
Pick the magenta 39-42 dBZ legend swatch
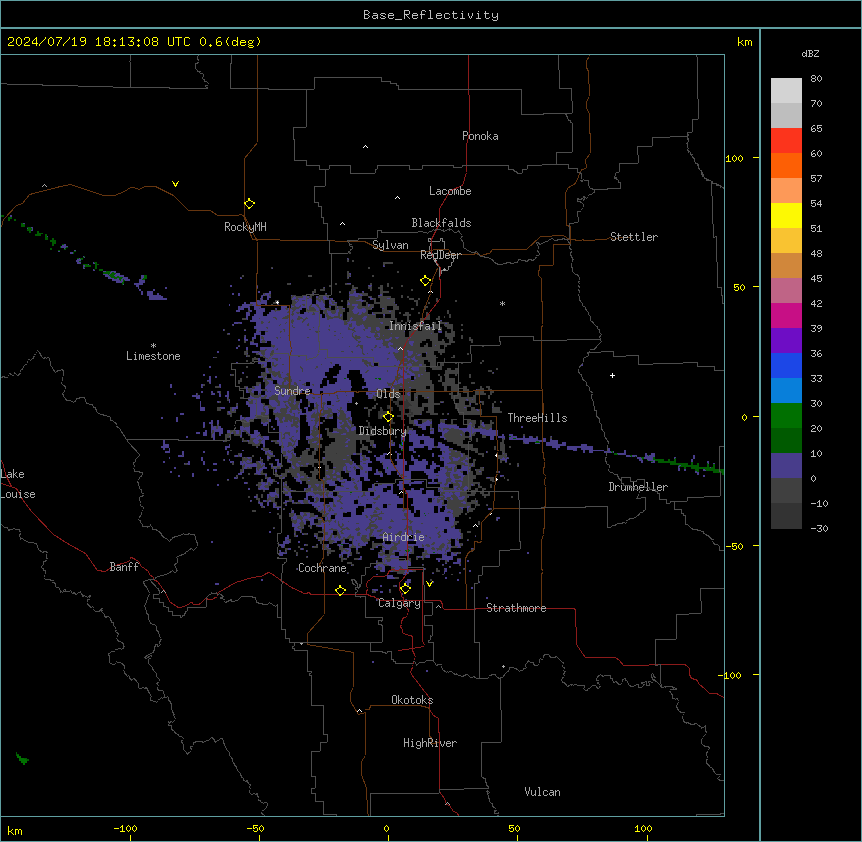coord(786,315)
